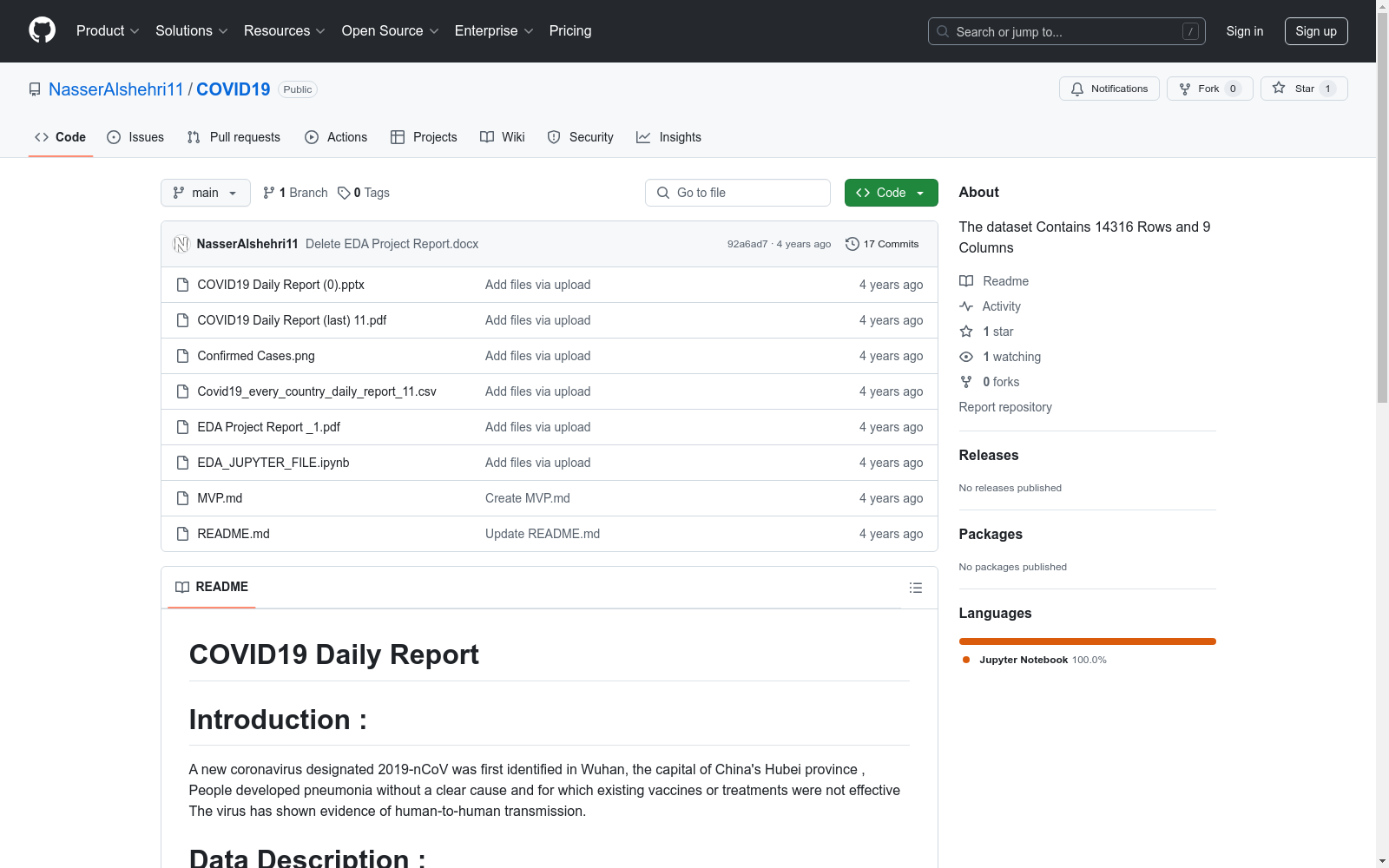This screenshot has width=1389, height=868.
Task: Click file icon for README.md row
Action: pyautogui.click(x=182, y=534)
